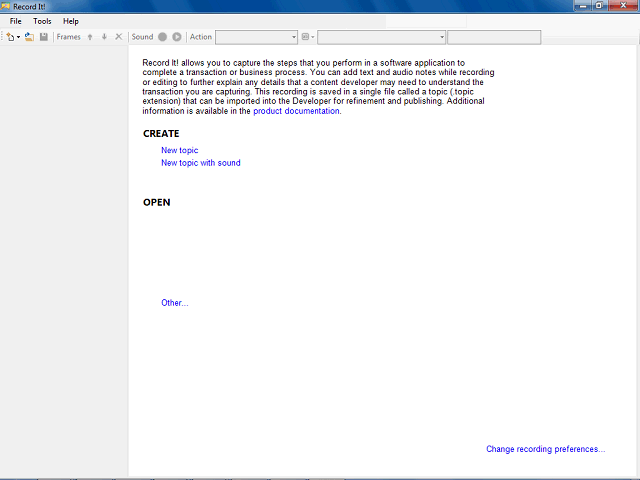640x480 pixels.
Task: Follow the product documentation link
Action: (296, 111)
